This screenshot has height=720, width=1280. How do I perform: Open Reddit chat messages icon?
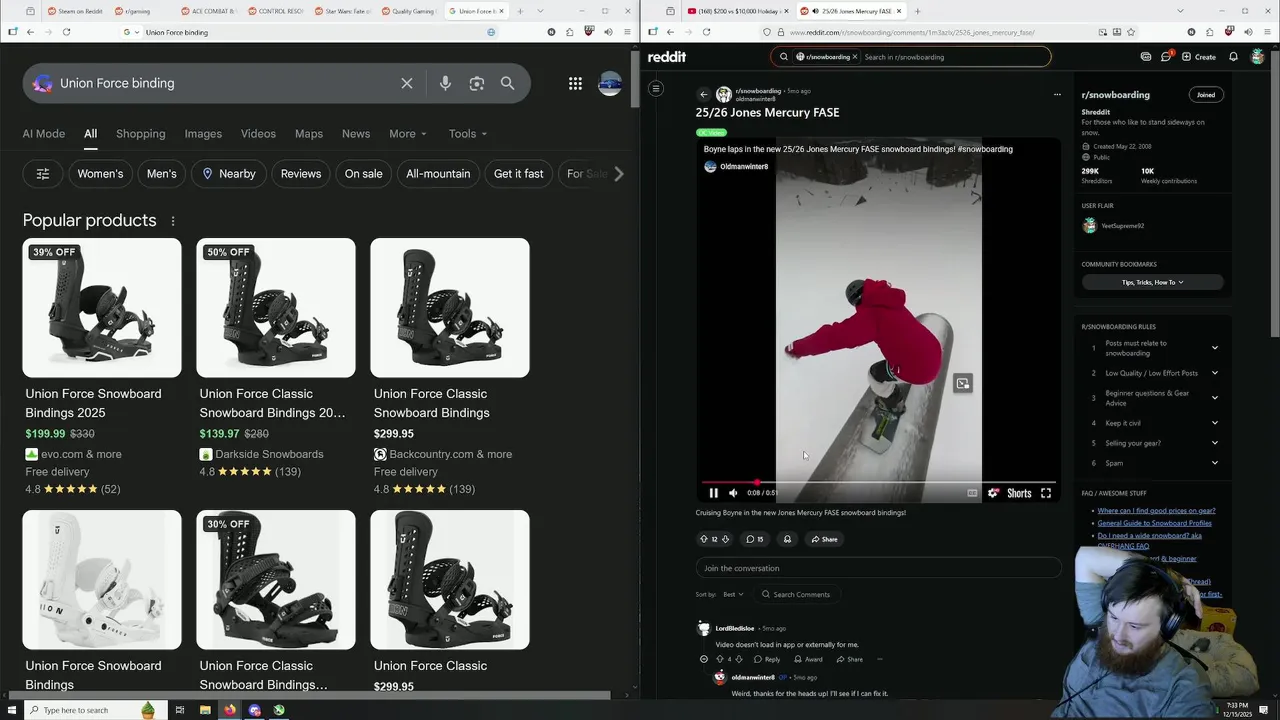tap(1166, 57)
